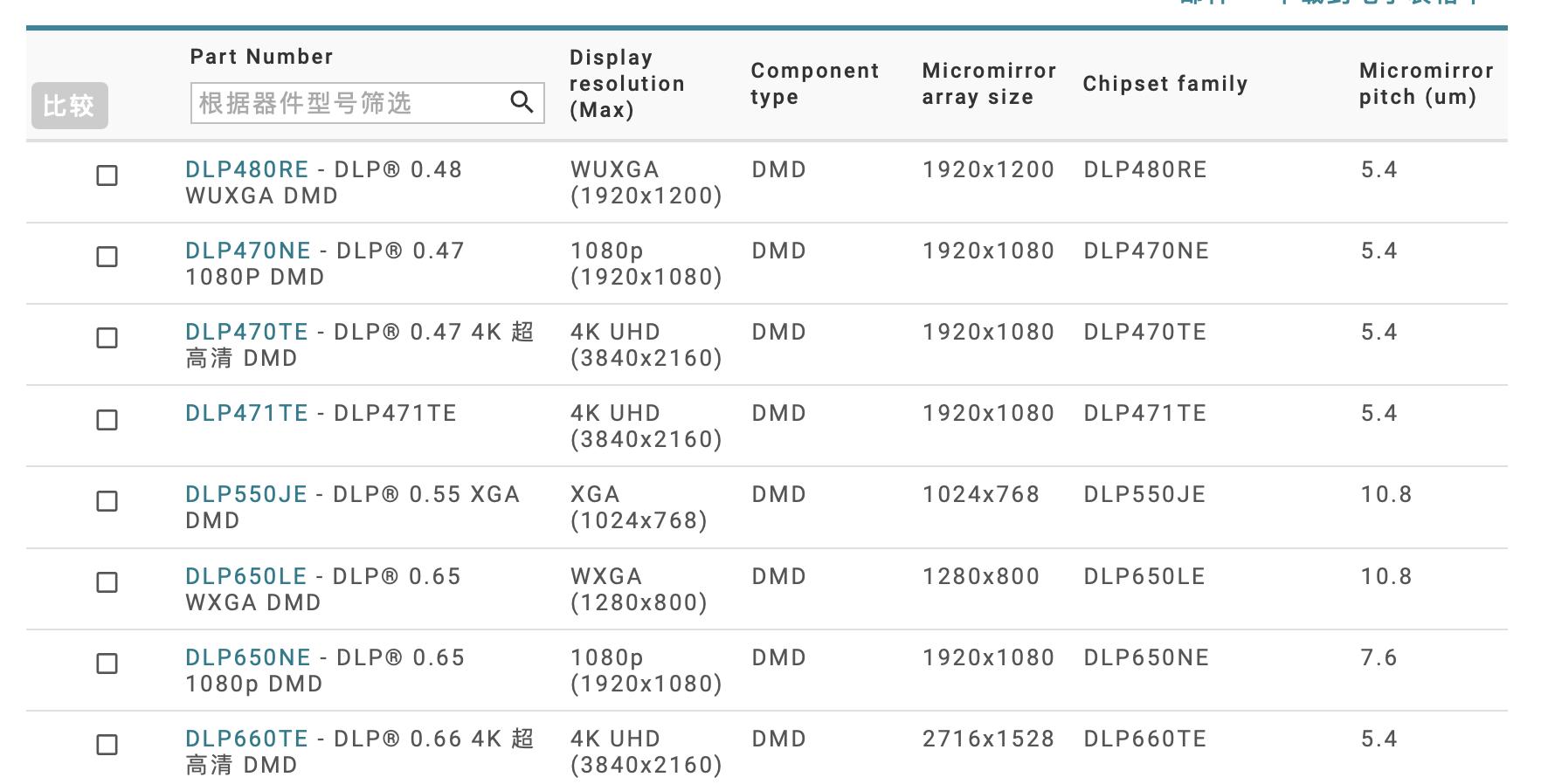Open the DLP660TE part link

point(246,739)
